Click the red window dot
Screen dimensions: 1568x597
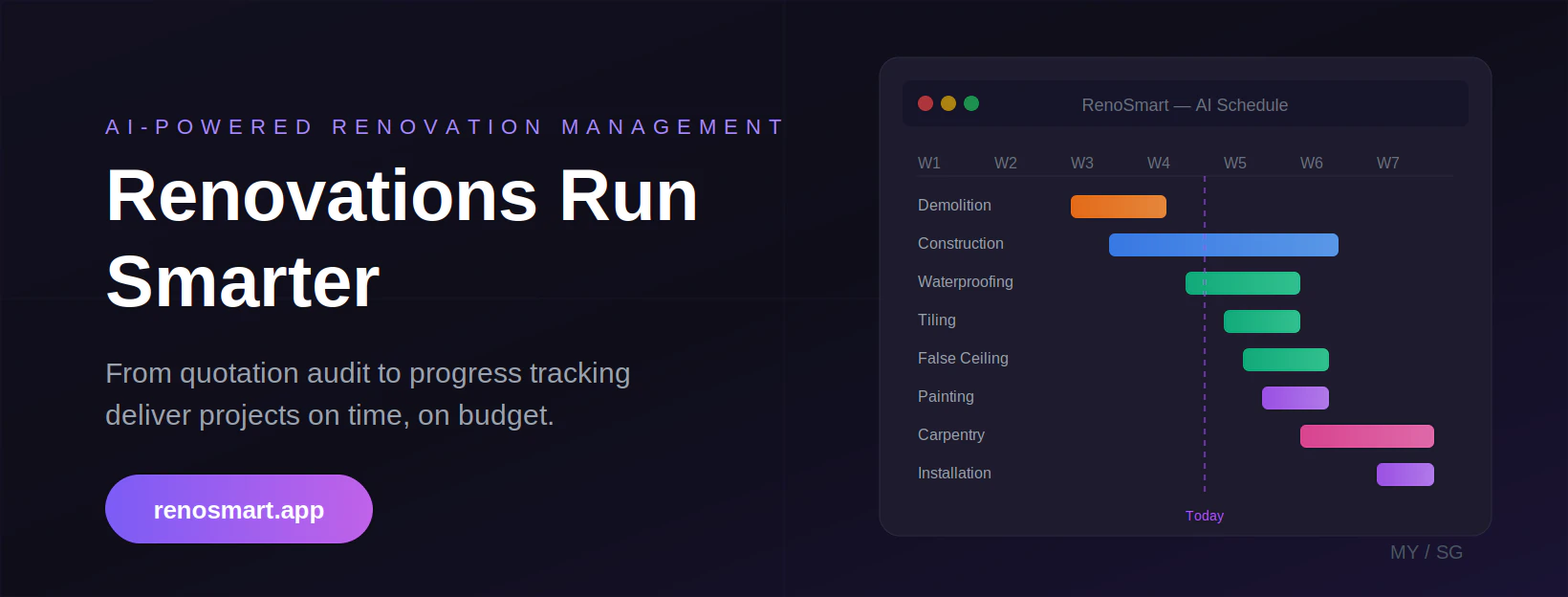pos(926,103)
